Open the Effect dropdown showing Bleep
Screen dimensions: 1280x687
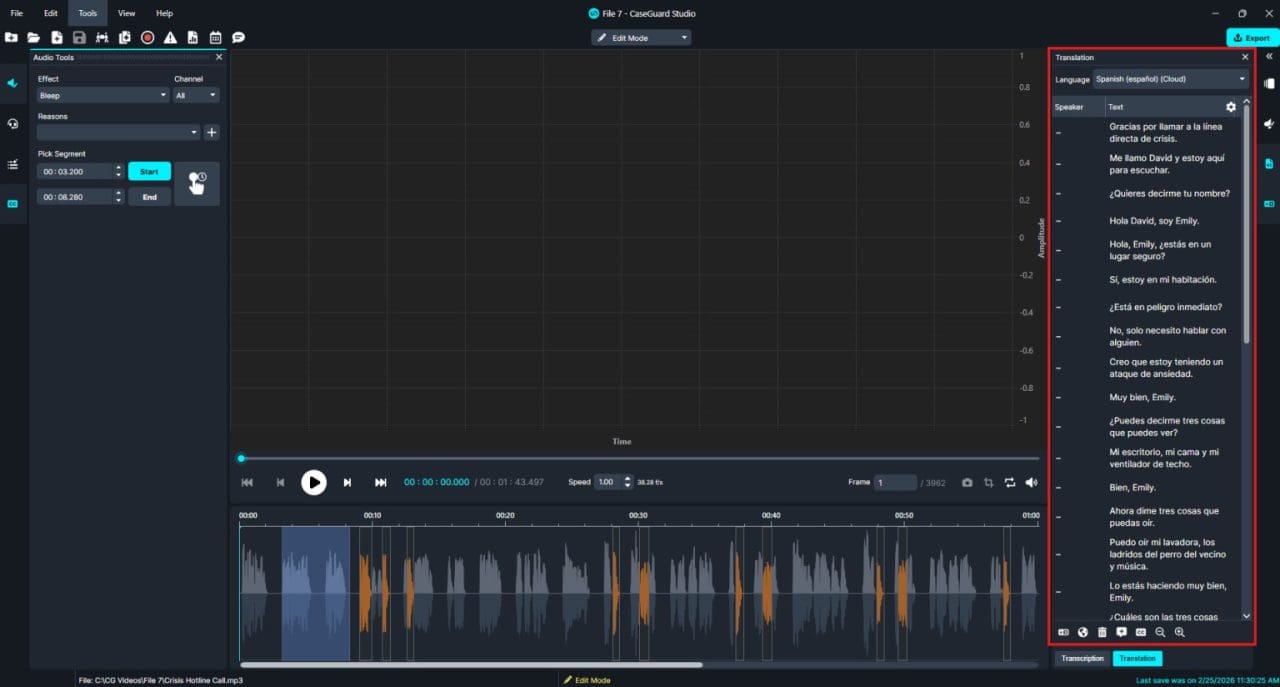coord(103,95)
